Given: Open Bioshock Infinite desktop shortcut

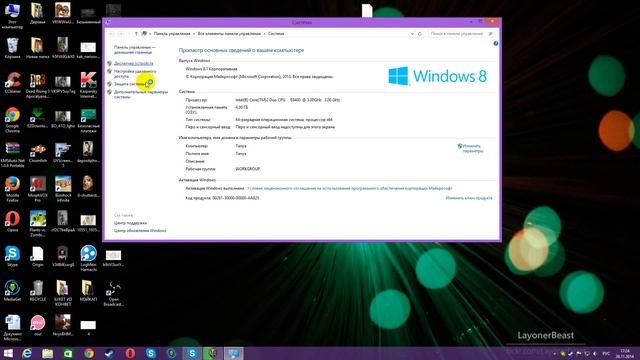Looking at the screenshot, I should [x=63, y=189].
